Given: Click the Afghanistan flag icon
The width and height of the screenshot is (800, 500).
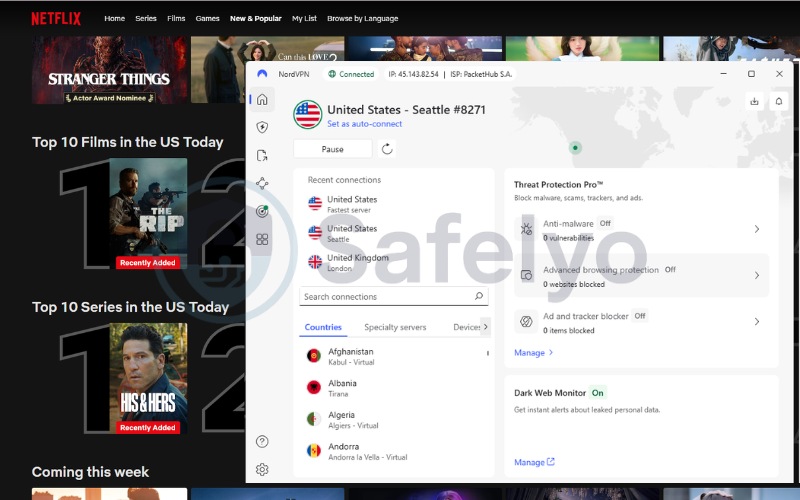Looking at the screenshot, I should coord(314,356).
